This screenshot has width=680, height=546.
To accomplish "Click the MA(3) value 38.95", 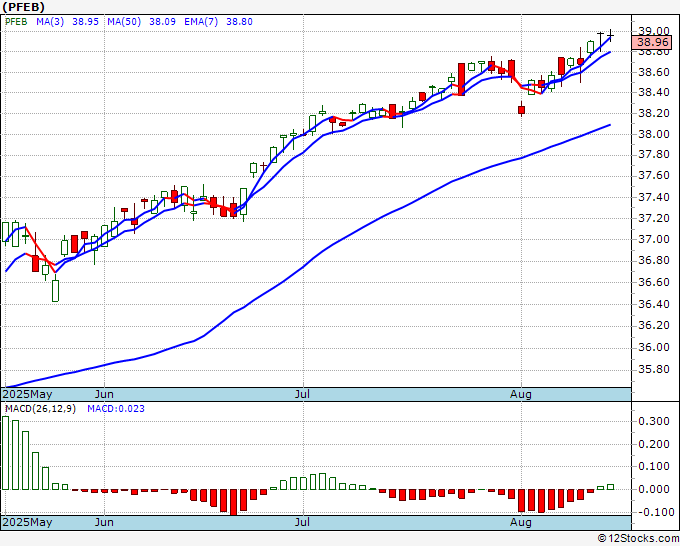I will pyautogui.click(x=85, y=22).
